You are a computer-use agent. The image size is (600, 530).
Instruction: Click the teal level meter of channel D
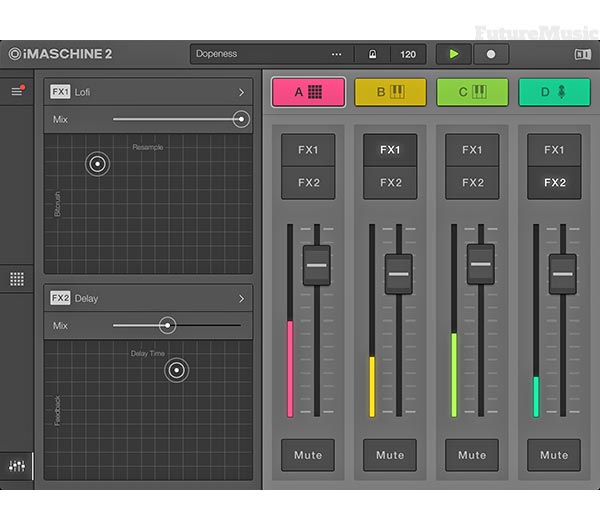536,397
